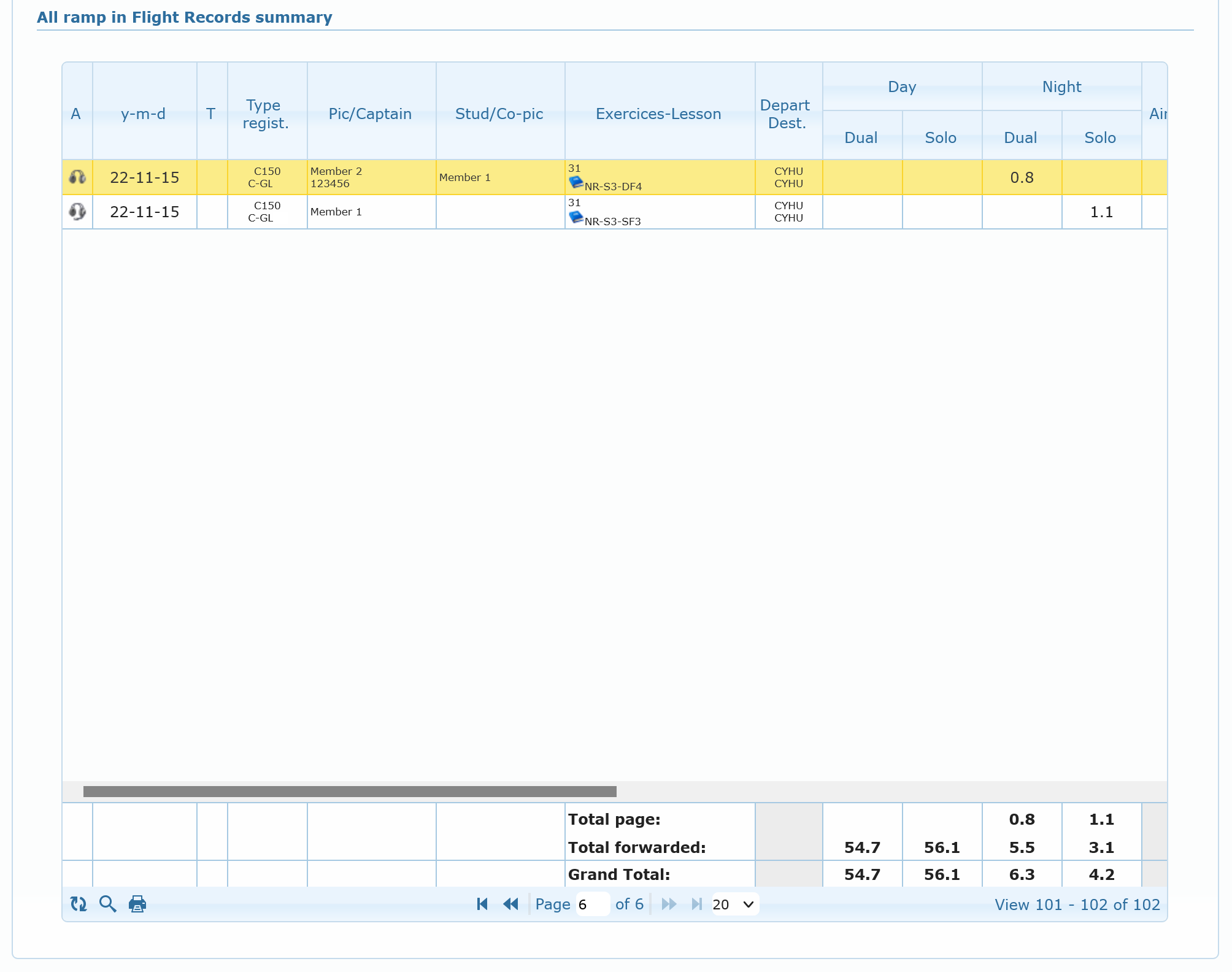
Task: Go to previous page of records
Action: click(x=510, y=904)
